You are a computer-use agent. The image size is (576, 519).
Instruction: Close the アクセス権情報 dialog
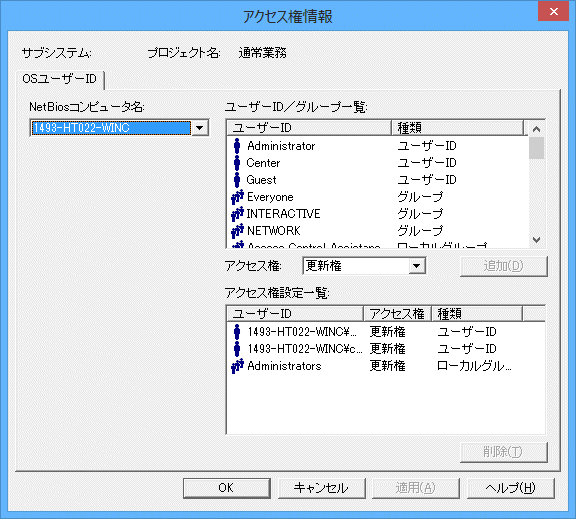[x=554, y=11]
